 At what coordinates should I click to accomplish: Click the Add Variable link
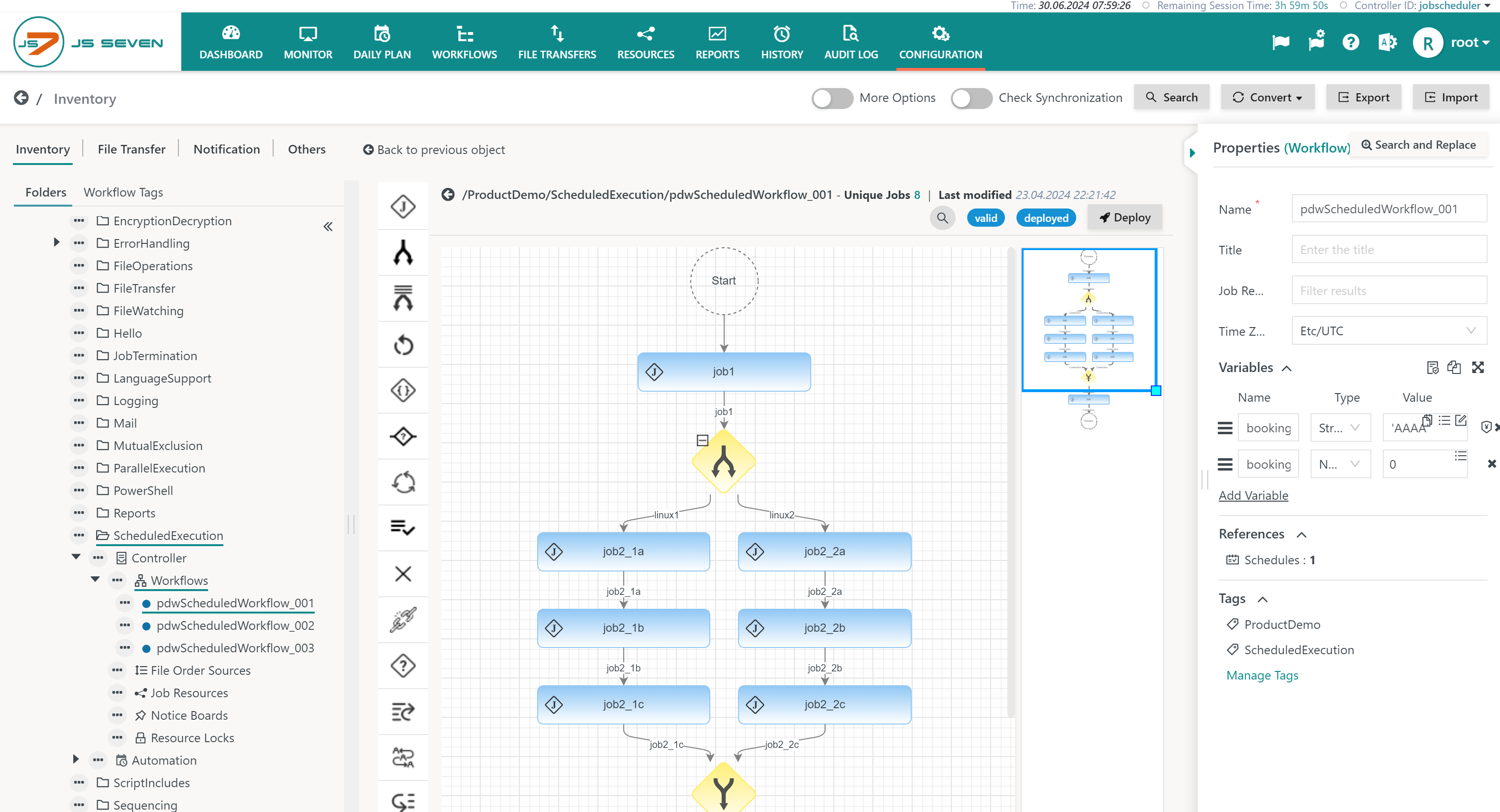(1253, 495)
